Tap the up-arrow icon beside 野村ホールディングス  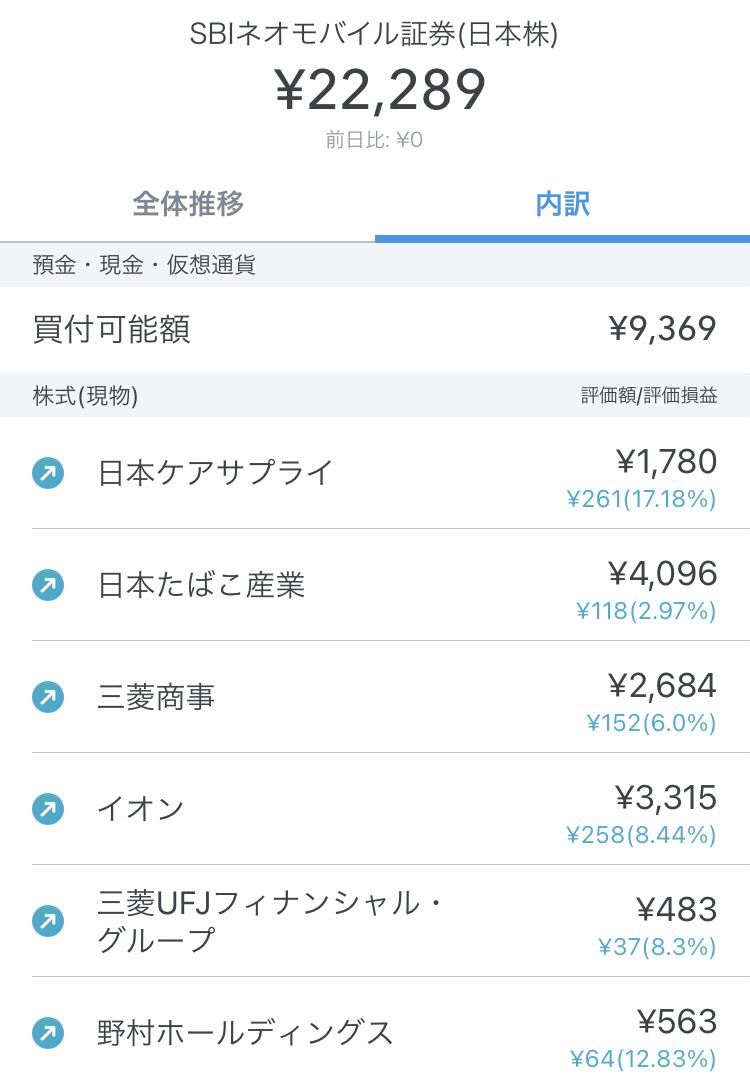[48, 1034]
